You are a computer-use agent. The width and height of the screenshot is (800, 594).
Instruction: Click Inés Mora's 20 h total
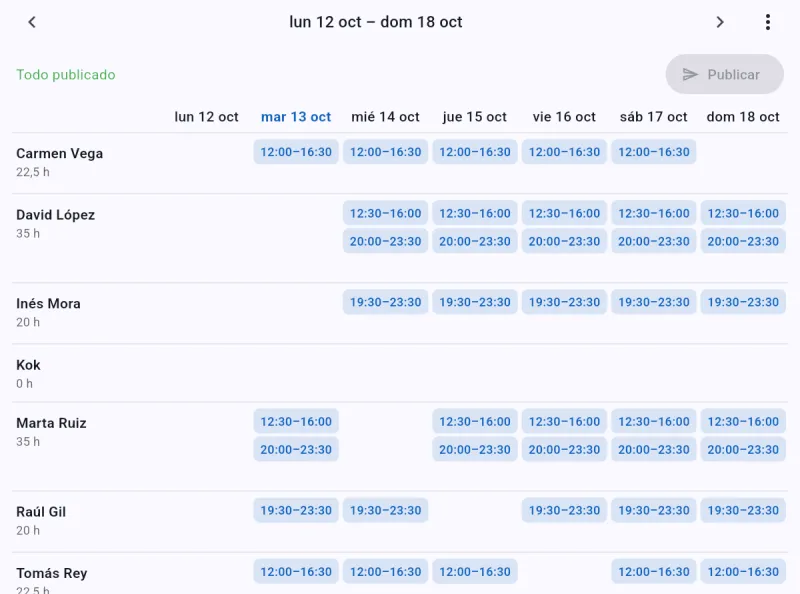(28, 322)
